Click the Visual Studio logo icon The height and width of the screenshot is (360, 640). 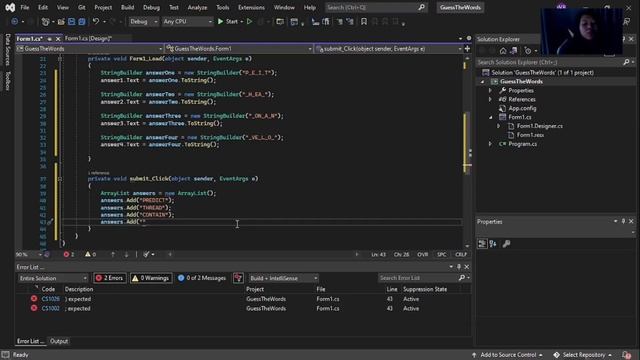tap(10, 7)
